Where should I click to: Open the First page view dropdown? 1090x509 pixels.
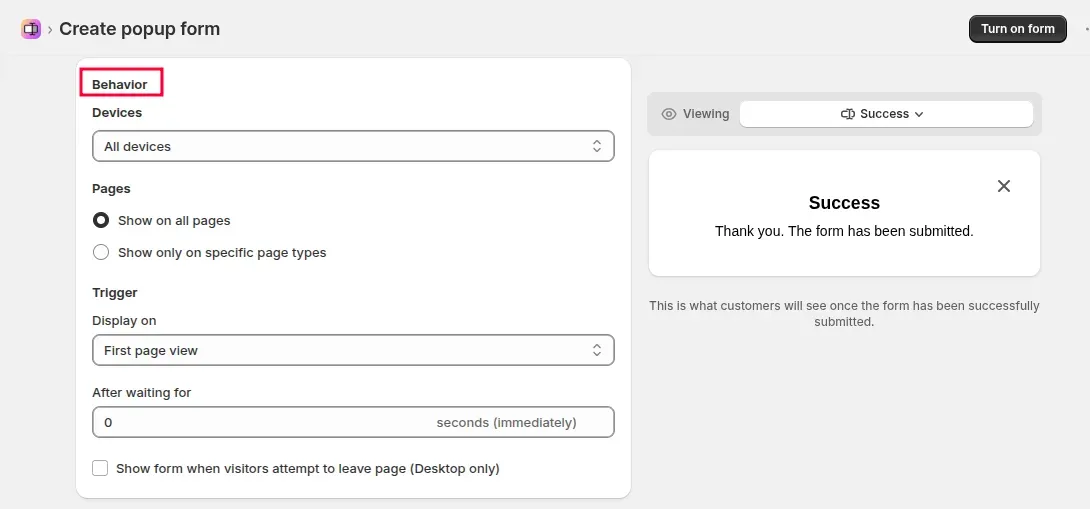[353, 350]
